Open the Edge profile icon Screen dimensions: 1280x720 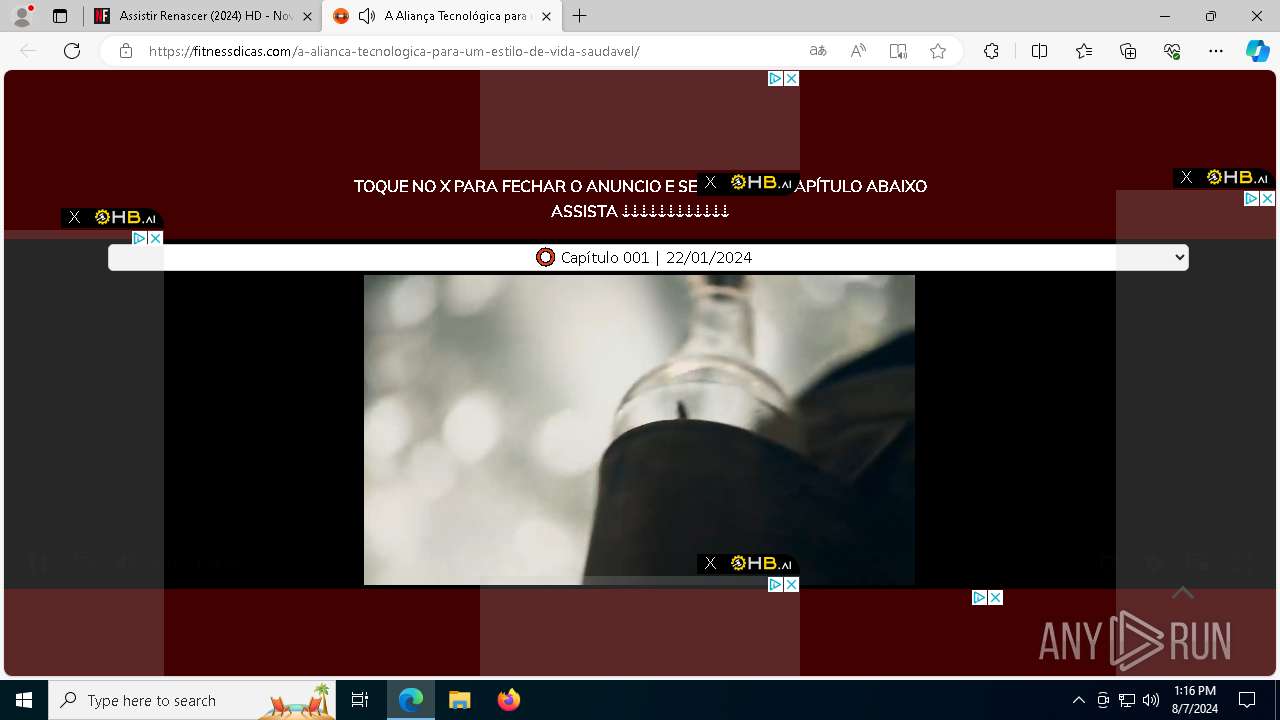[x=22, y=16]
